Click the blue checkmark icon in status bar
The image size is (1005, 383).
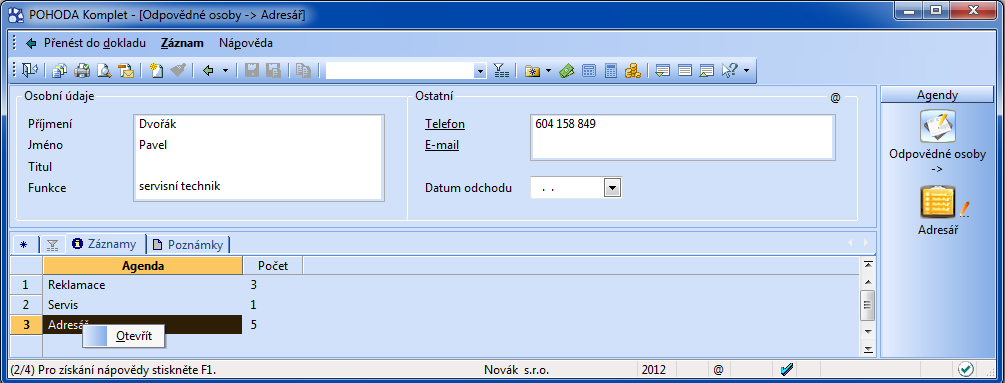(x=787, y=369)
